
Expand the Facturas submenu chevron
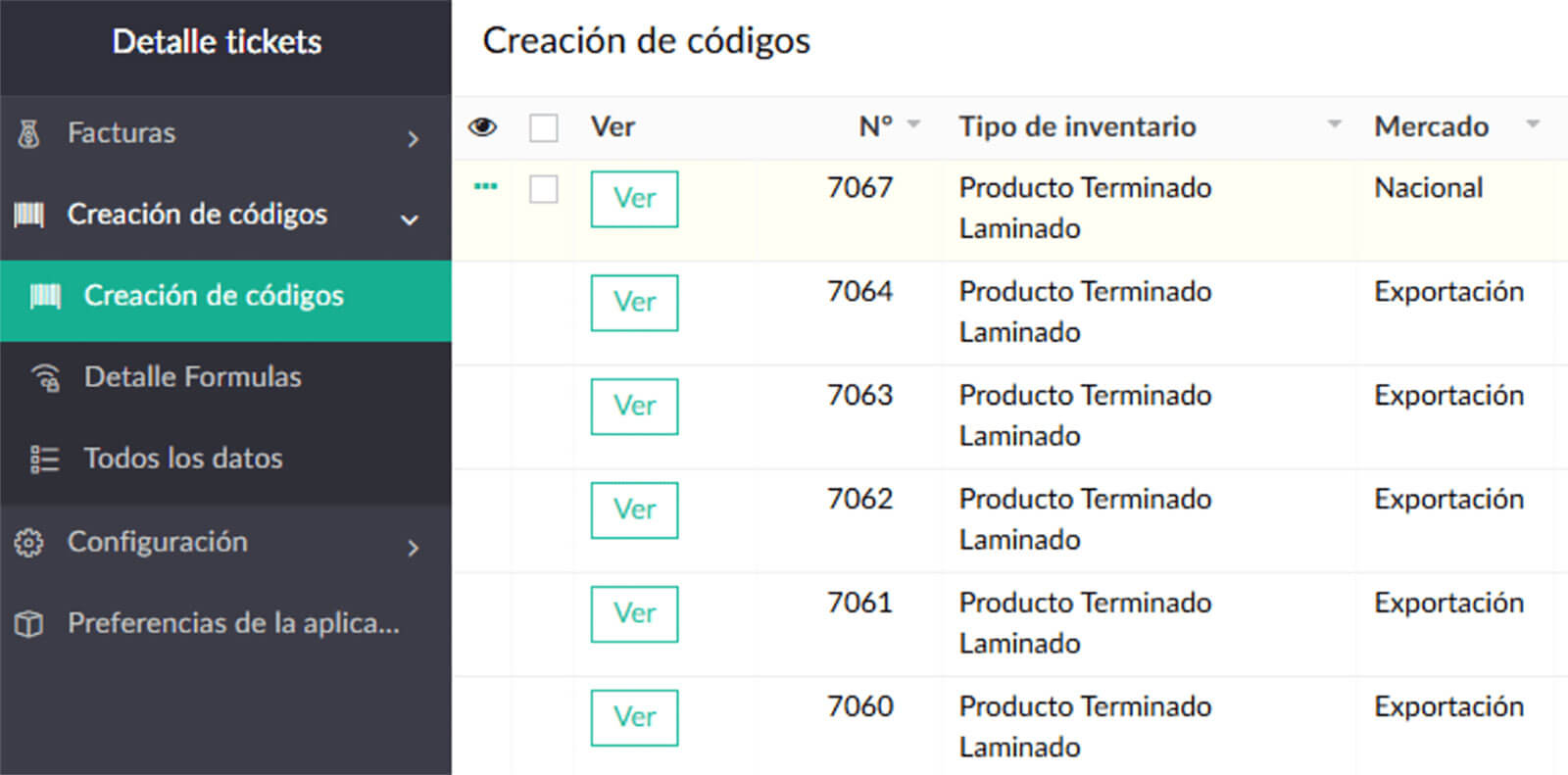pyautogui.click(x=413, y=139)
